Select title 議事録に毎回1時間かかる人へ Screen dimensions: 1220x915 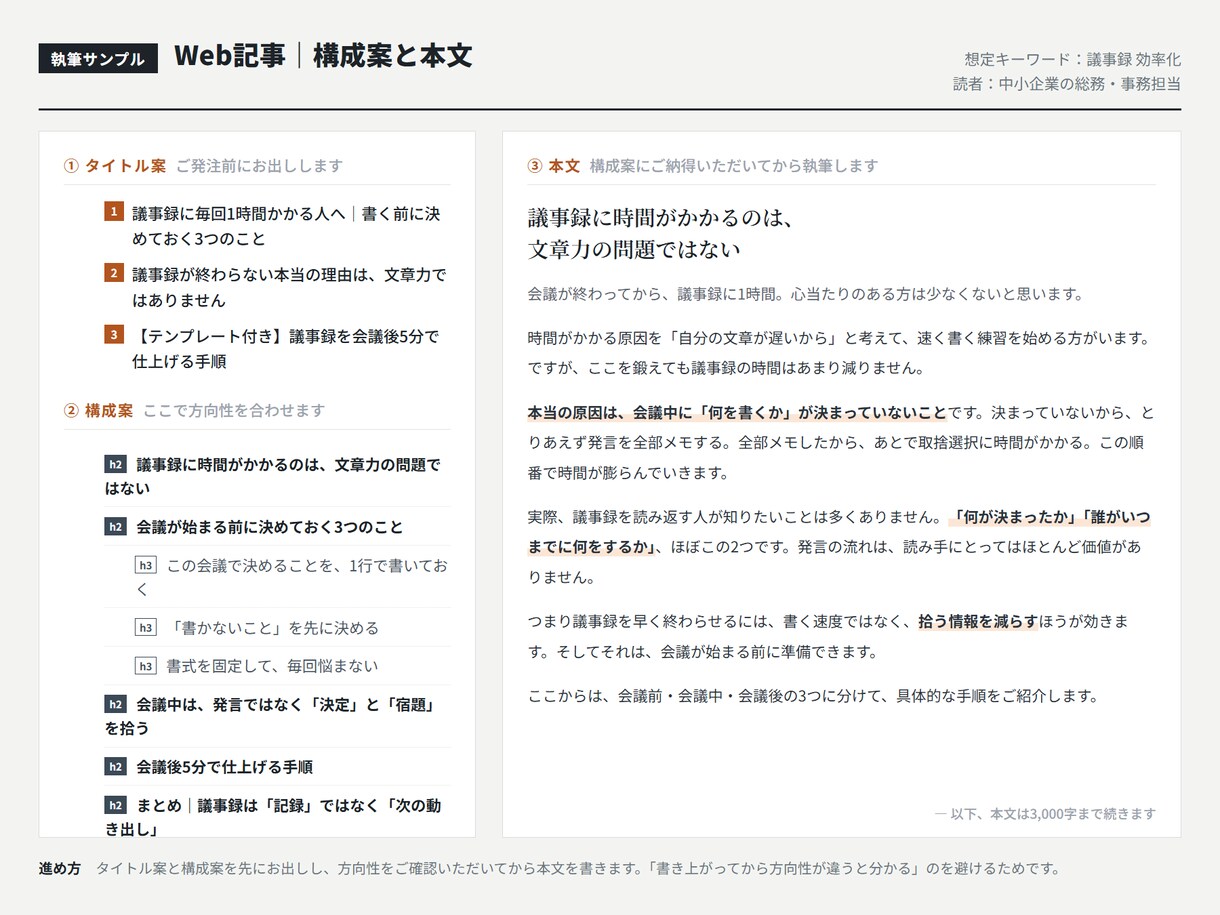coord(286,226)
